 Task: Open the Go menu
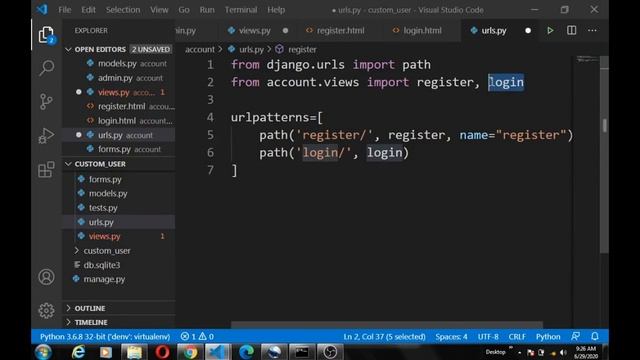coord(184,10)
